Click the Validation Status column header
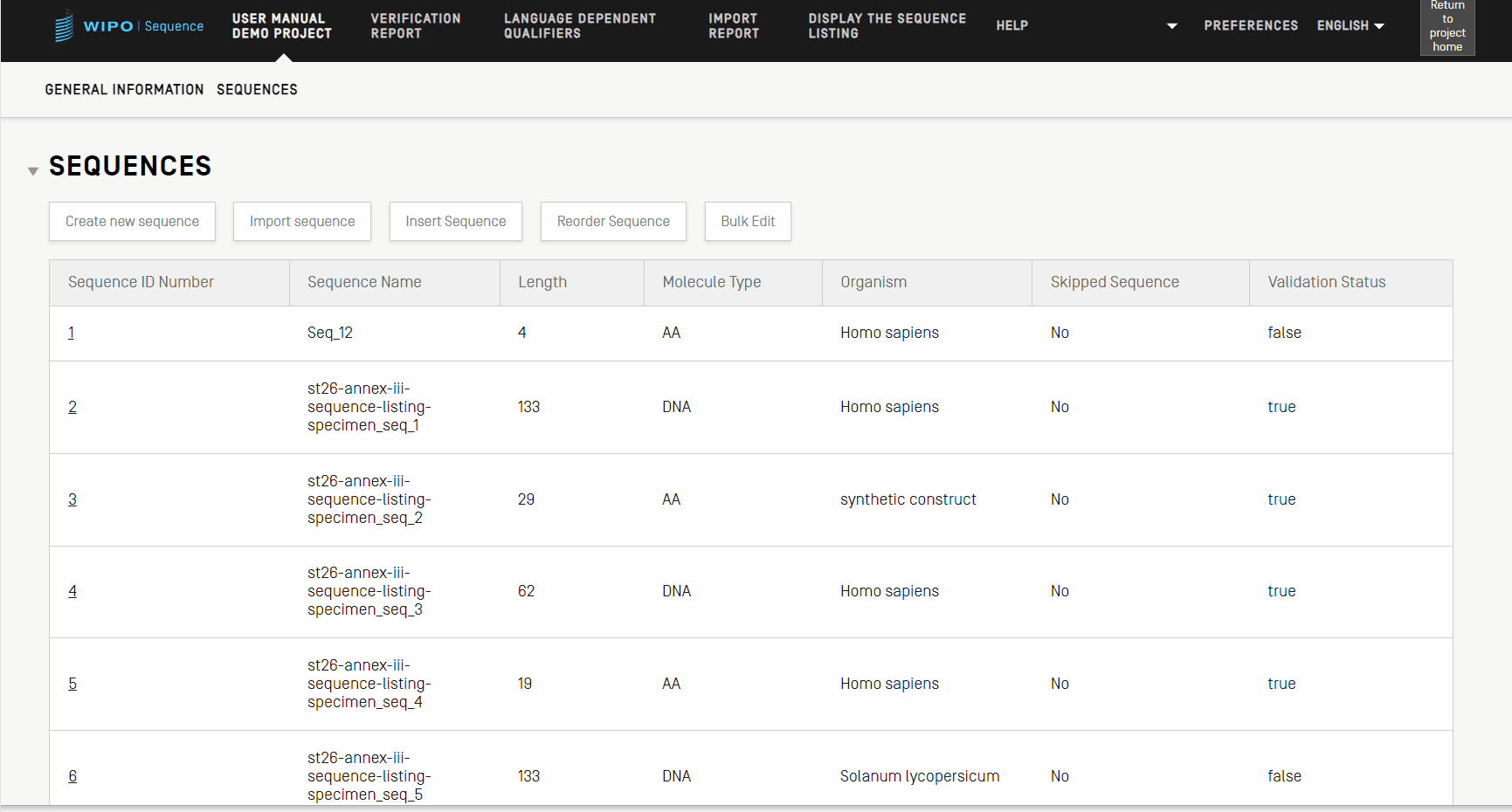This screenshot has width=1512, height=812. [x=1326, y=282]
